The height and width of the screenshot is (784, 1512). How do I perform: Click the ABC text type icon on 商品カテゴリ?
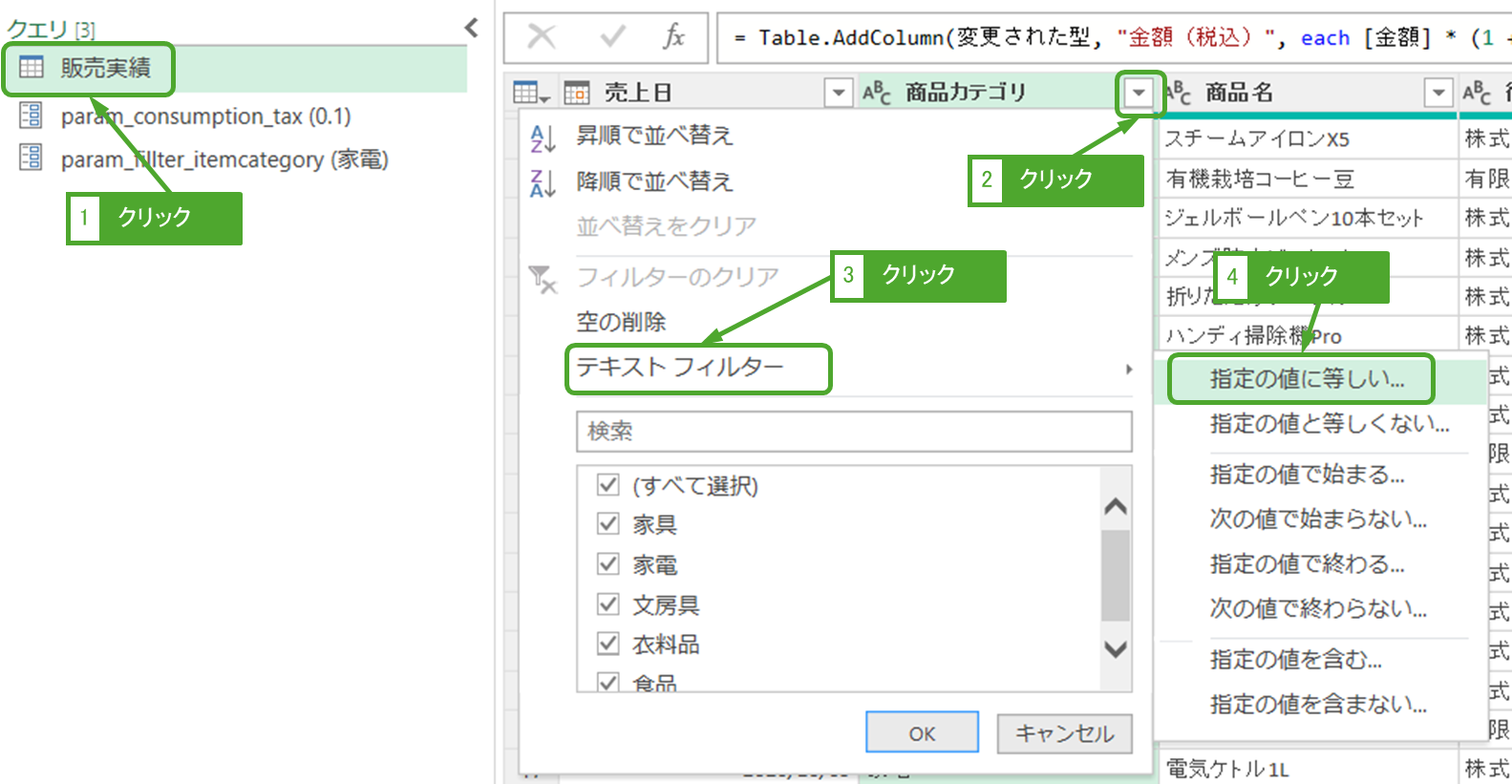click(x=876, y=93)
